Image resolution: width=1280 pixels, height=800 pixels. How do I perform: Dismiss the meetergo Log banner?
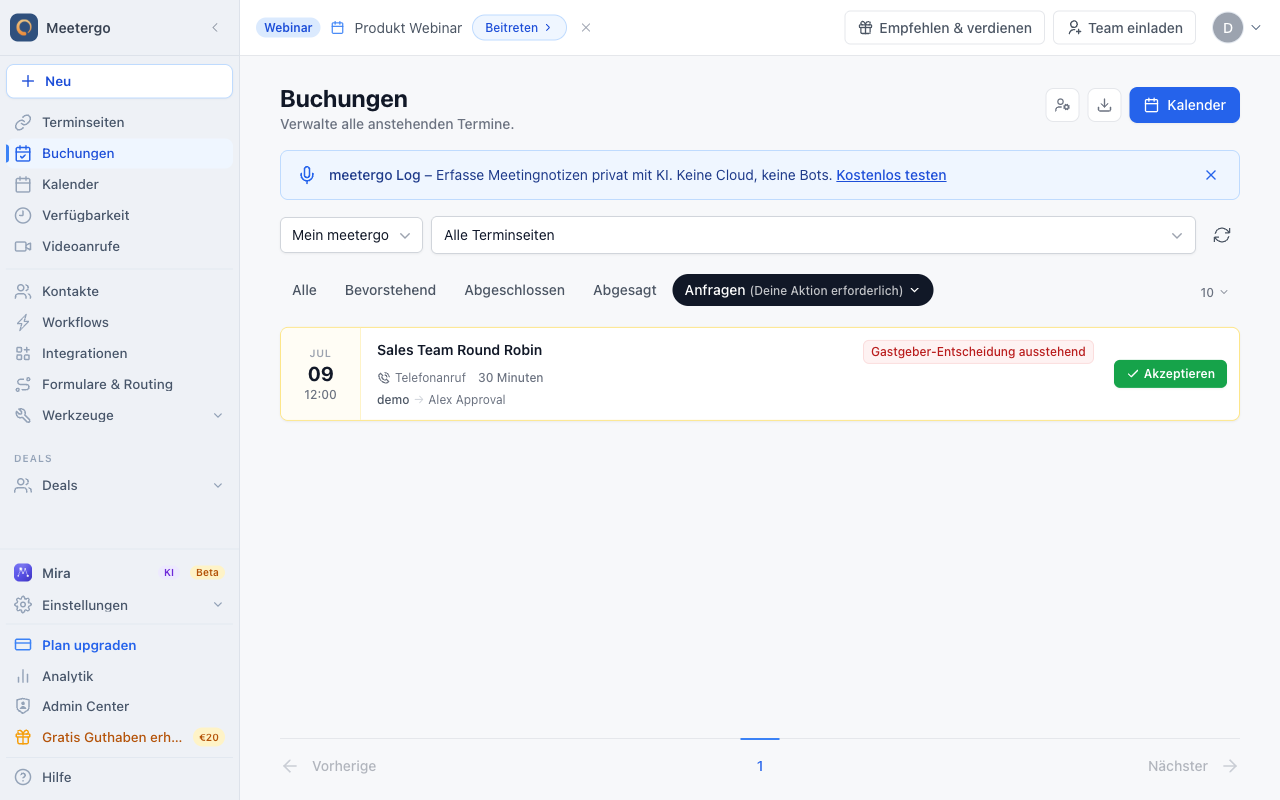point(1211,175)
